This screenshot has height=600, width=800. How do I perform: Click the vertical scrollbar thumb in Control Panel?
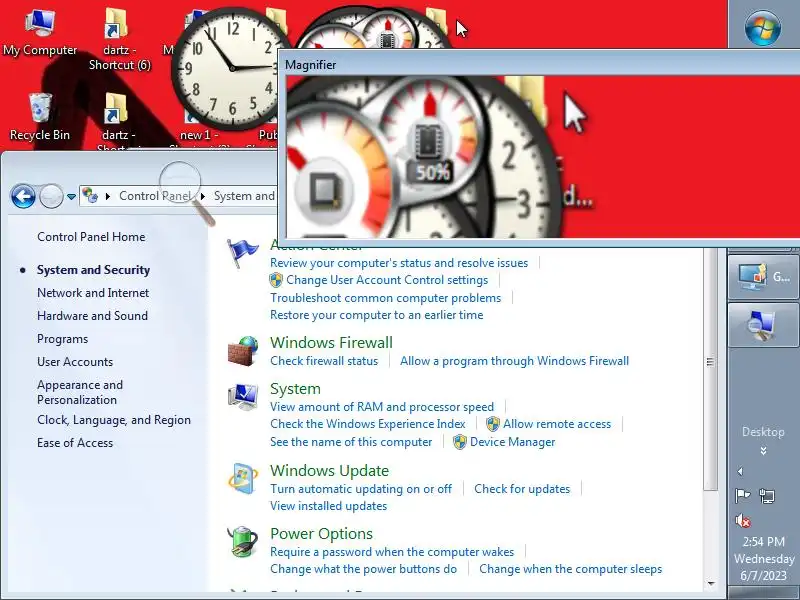(710, 362)
